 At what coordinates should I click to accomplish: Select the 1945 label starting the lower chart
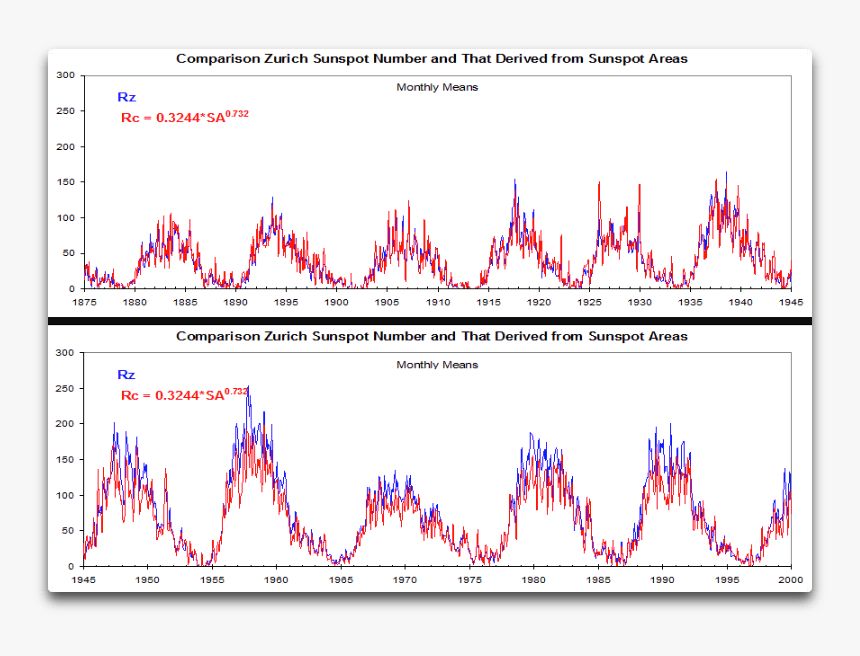(x=83, y=580)
